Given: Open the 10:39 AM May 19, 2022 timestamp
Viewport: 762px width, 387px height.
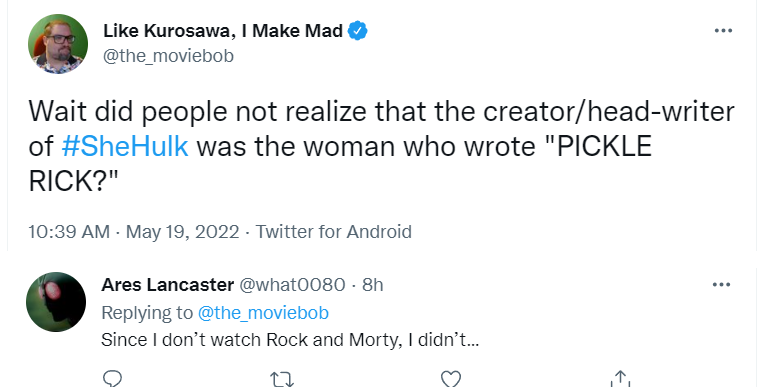Looking at the screenshot, I should [134, 231].
